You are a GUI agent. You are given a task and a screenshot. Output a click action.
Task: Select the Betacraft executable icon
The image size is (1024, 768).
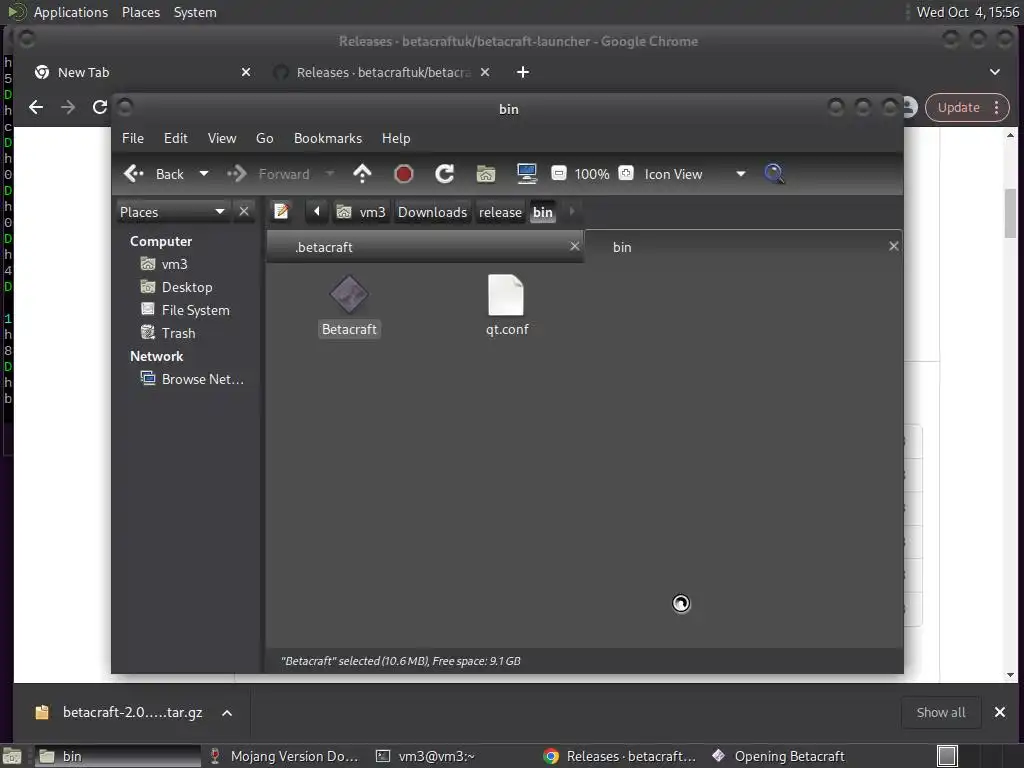[x=349, y=294]
